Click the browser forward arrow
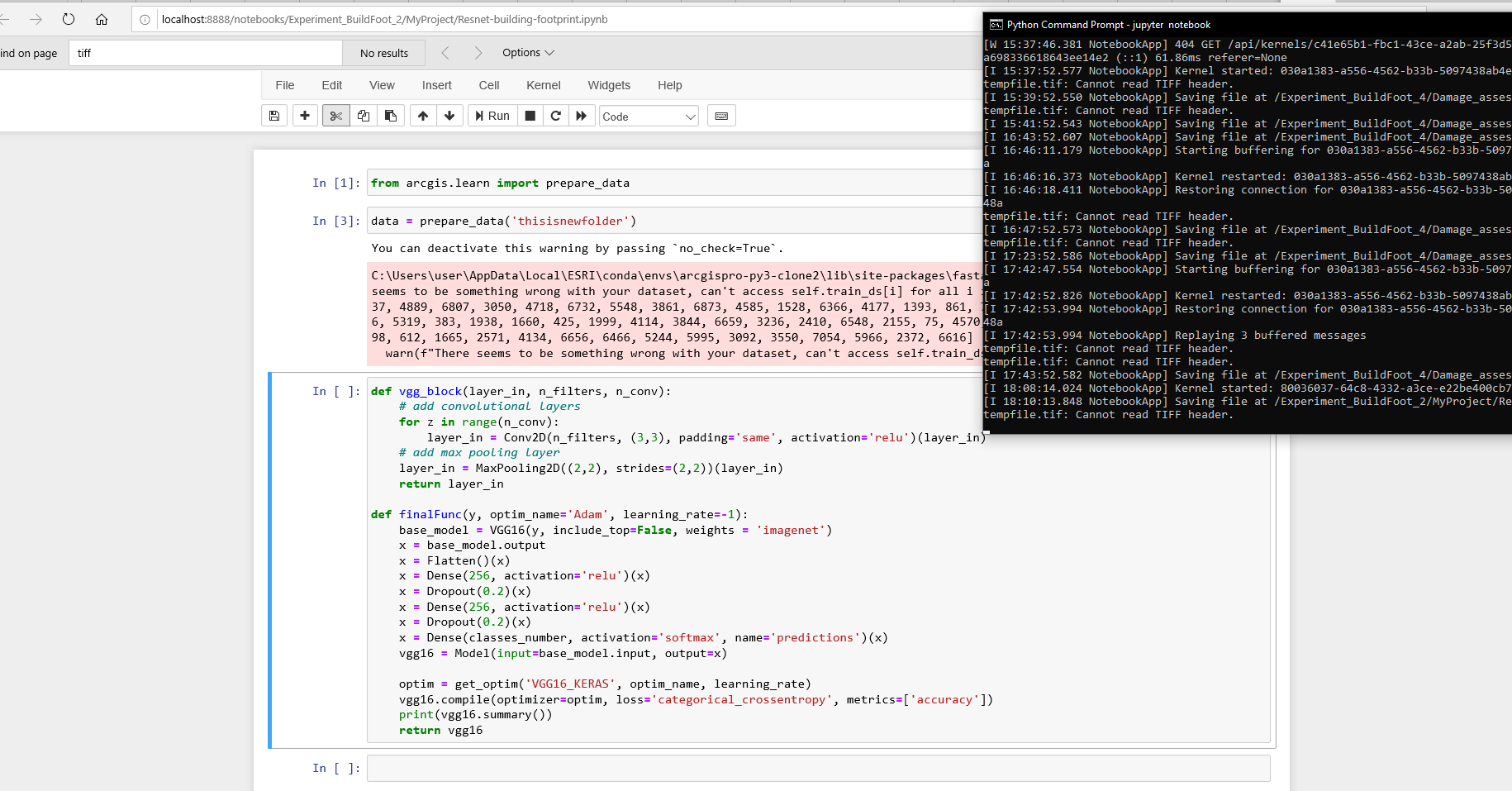1512x791 pixels. click(x=36, y=19)
